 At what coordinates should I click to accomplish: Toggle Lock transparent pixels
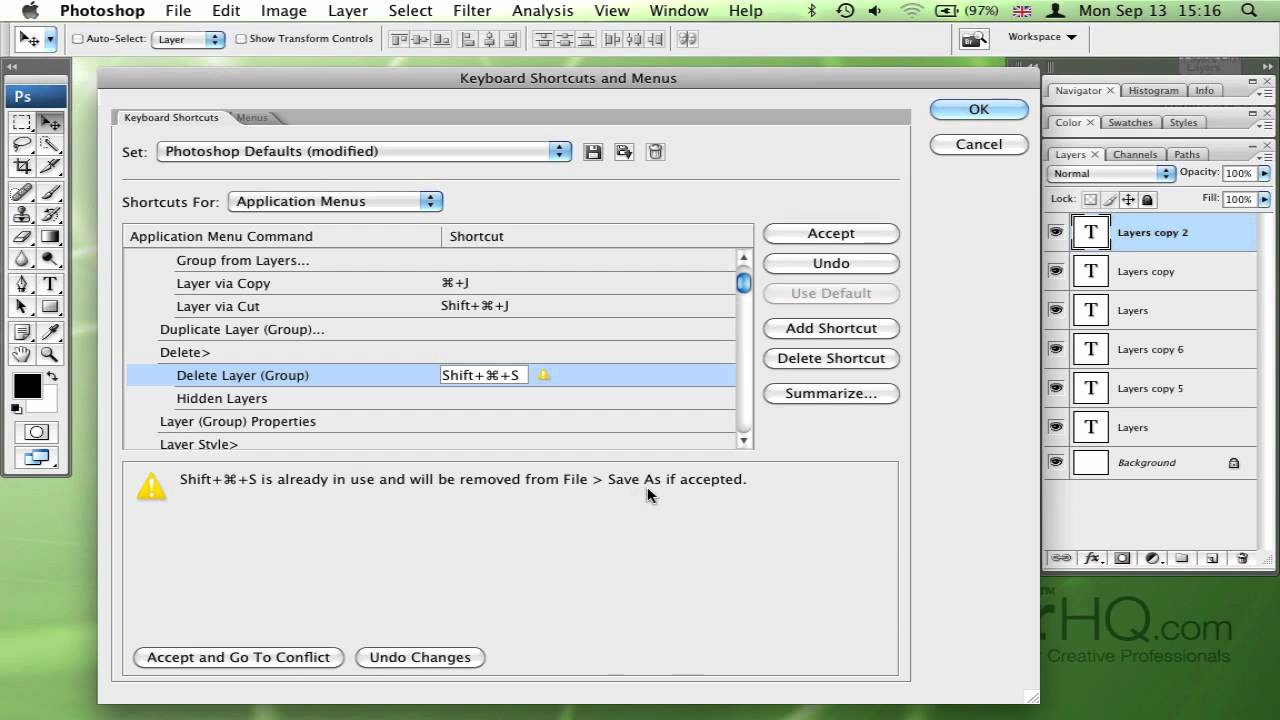coord(1091,199)
